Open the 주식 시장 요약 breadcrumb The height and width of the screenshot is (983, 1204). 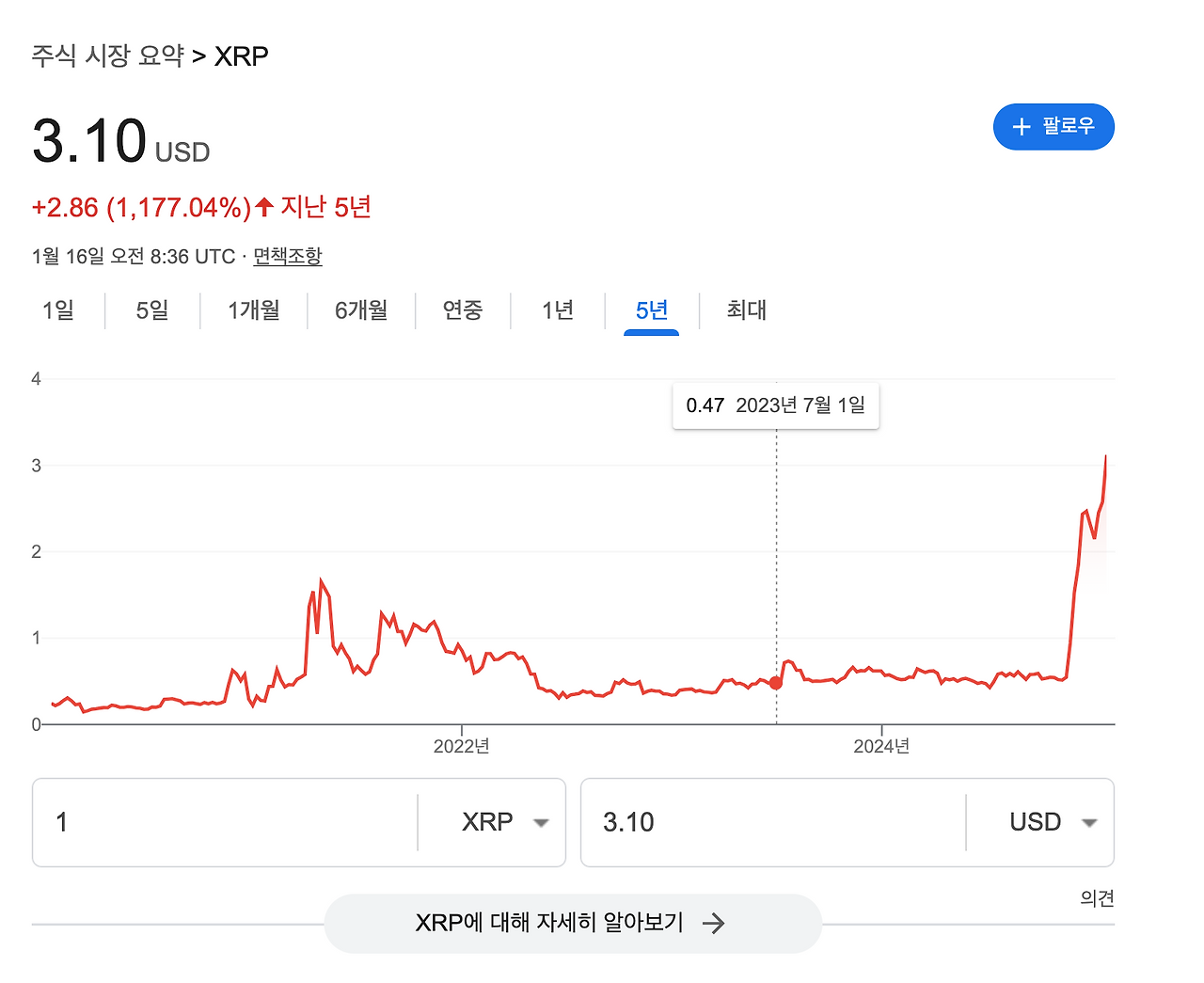pyautogui.click(x=106, y=55)
